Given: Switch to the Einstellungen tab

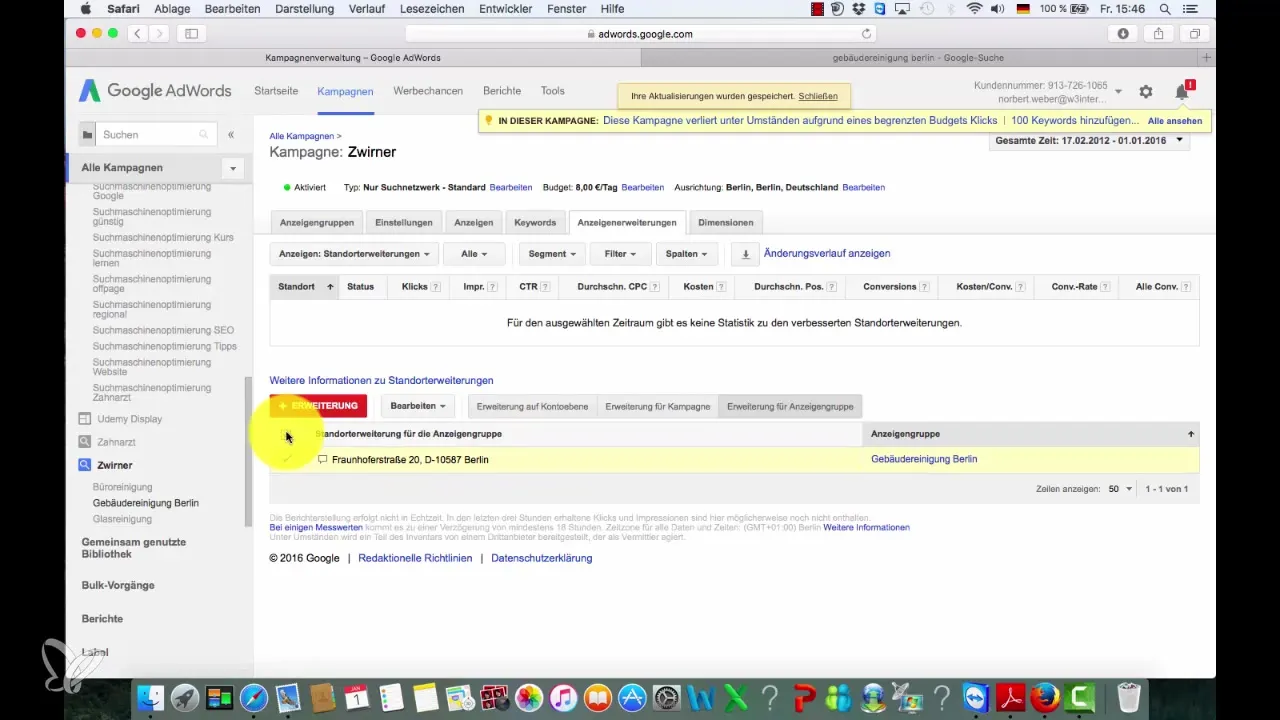Looking at the screenshot, I should click(404, 222).
